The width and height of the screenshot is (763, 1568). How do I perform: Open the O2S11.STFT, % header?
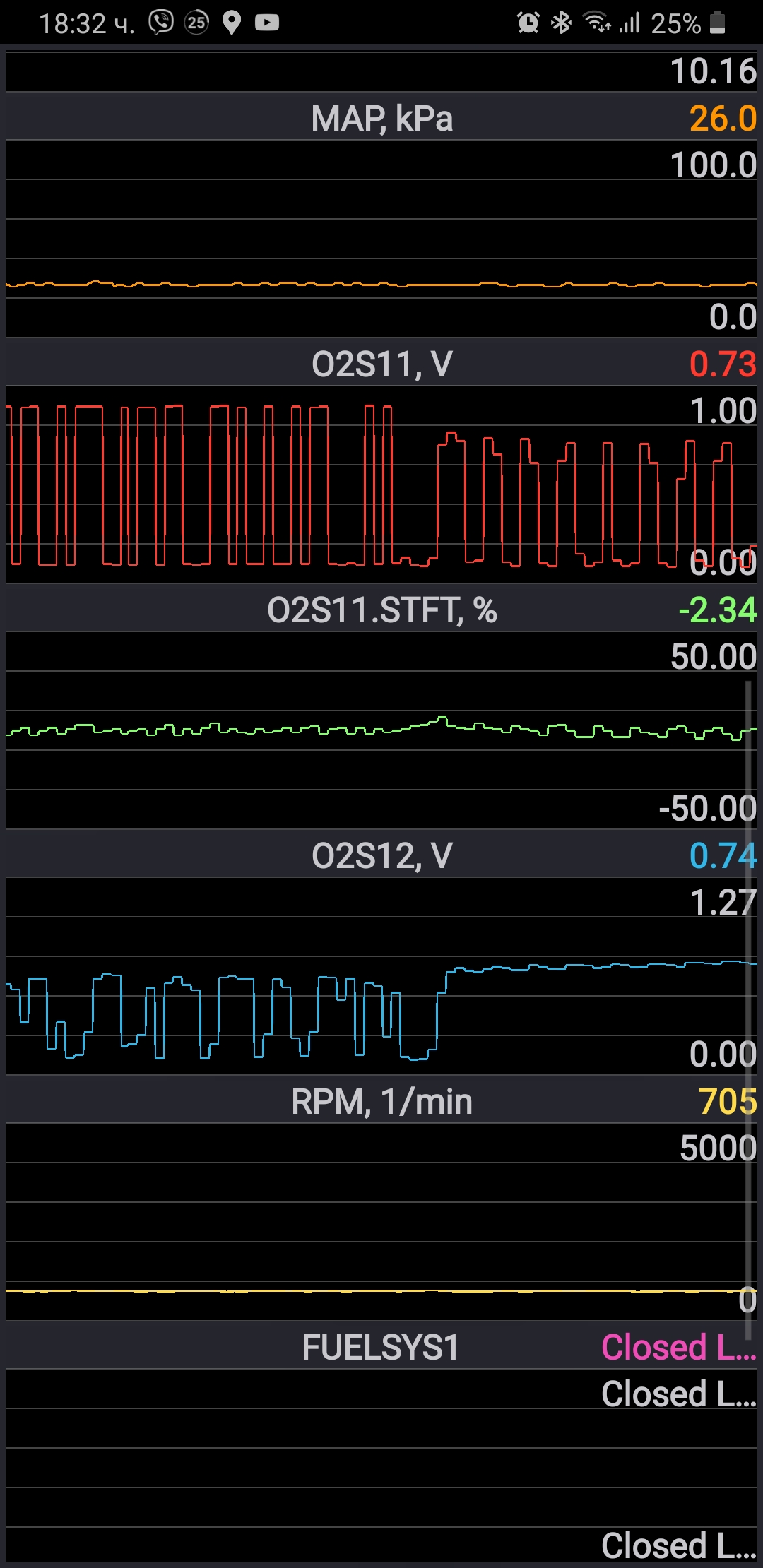coord(381,610)
